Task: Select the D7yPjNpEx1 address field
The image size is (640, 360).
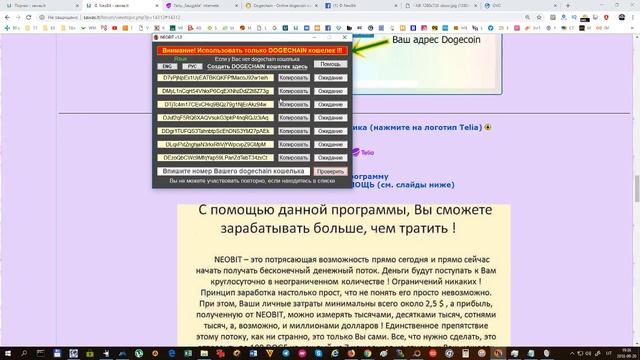Action: tap(216, 78)
